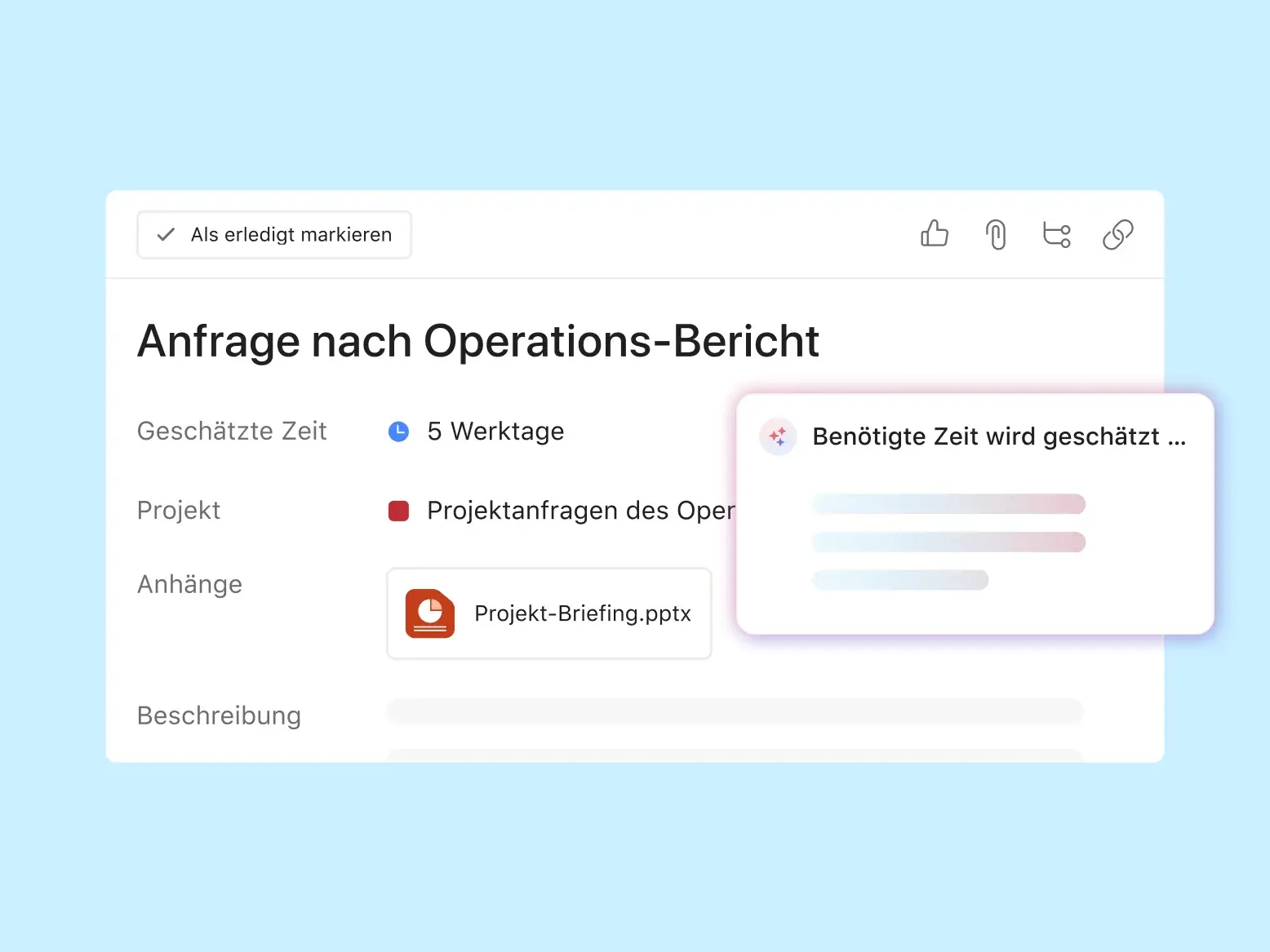The image size is (1270, 952).
Task: Click the 'Geschätzte Zeit' field label
Action: pos(232,431)
